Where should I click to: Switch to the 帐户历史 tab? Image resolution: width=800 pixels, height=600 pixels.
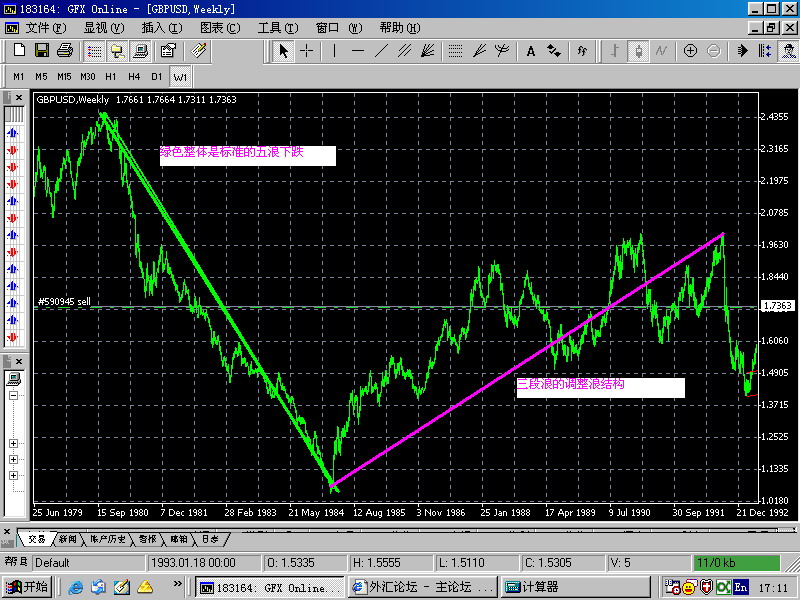tap(110, 538)
